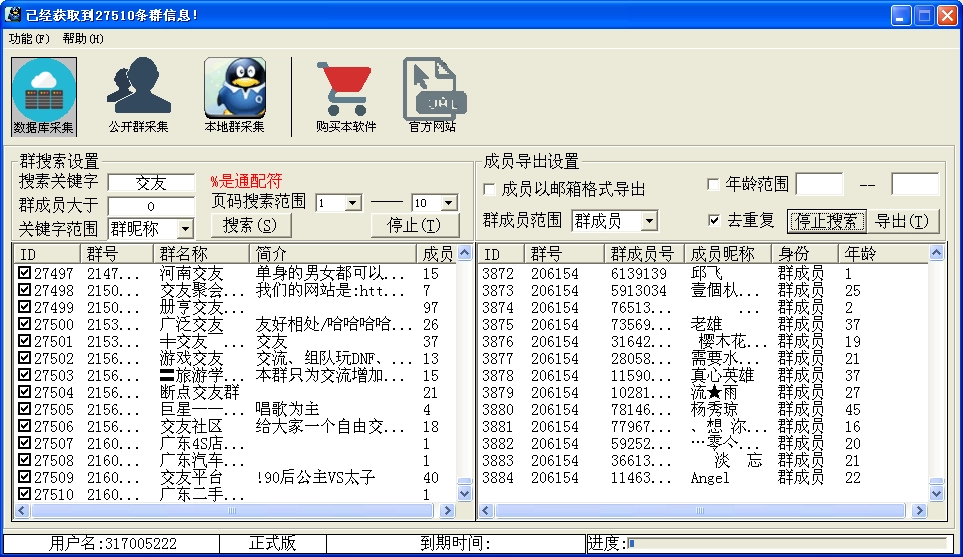The image size is (963, 557).
Task: Click 到期时间 status bar entry
Action: (455, 543)
